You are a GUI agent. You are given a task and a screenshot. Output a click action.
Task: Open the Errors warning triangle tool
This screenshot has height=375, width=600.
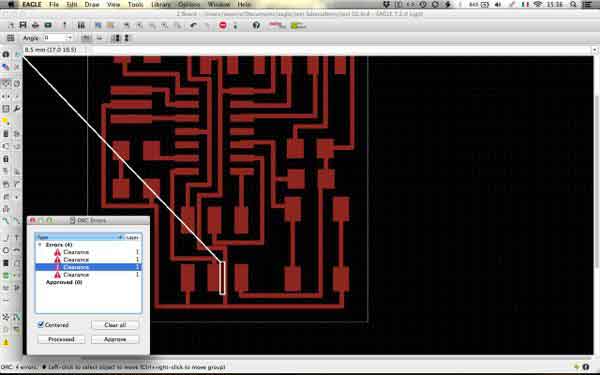(6, 342)
